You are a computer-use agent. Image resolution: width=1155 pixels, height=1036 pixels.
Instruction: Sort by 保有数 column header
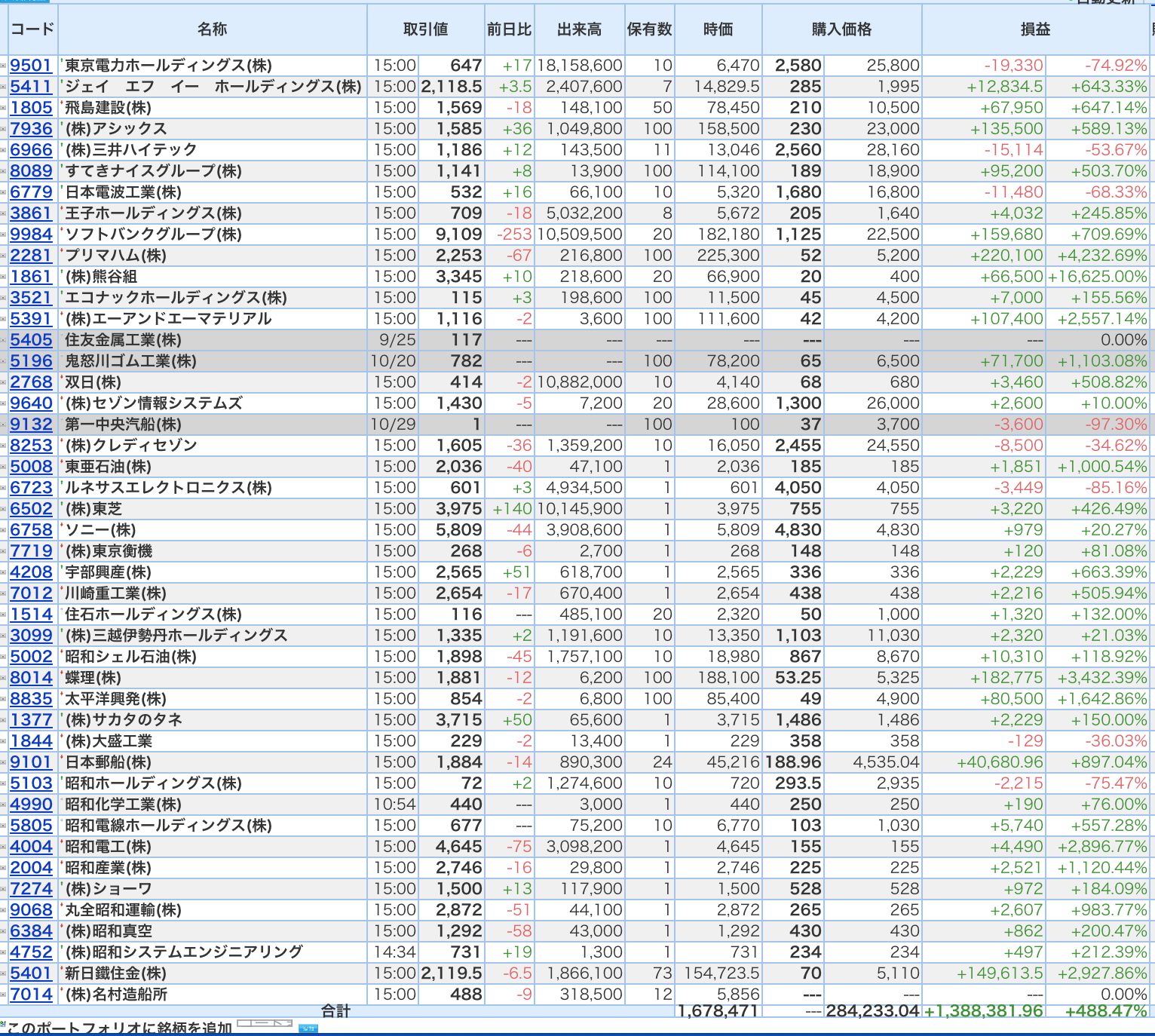(650, 29)
